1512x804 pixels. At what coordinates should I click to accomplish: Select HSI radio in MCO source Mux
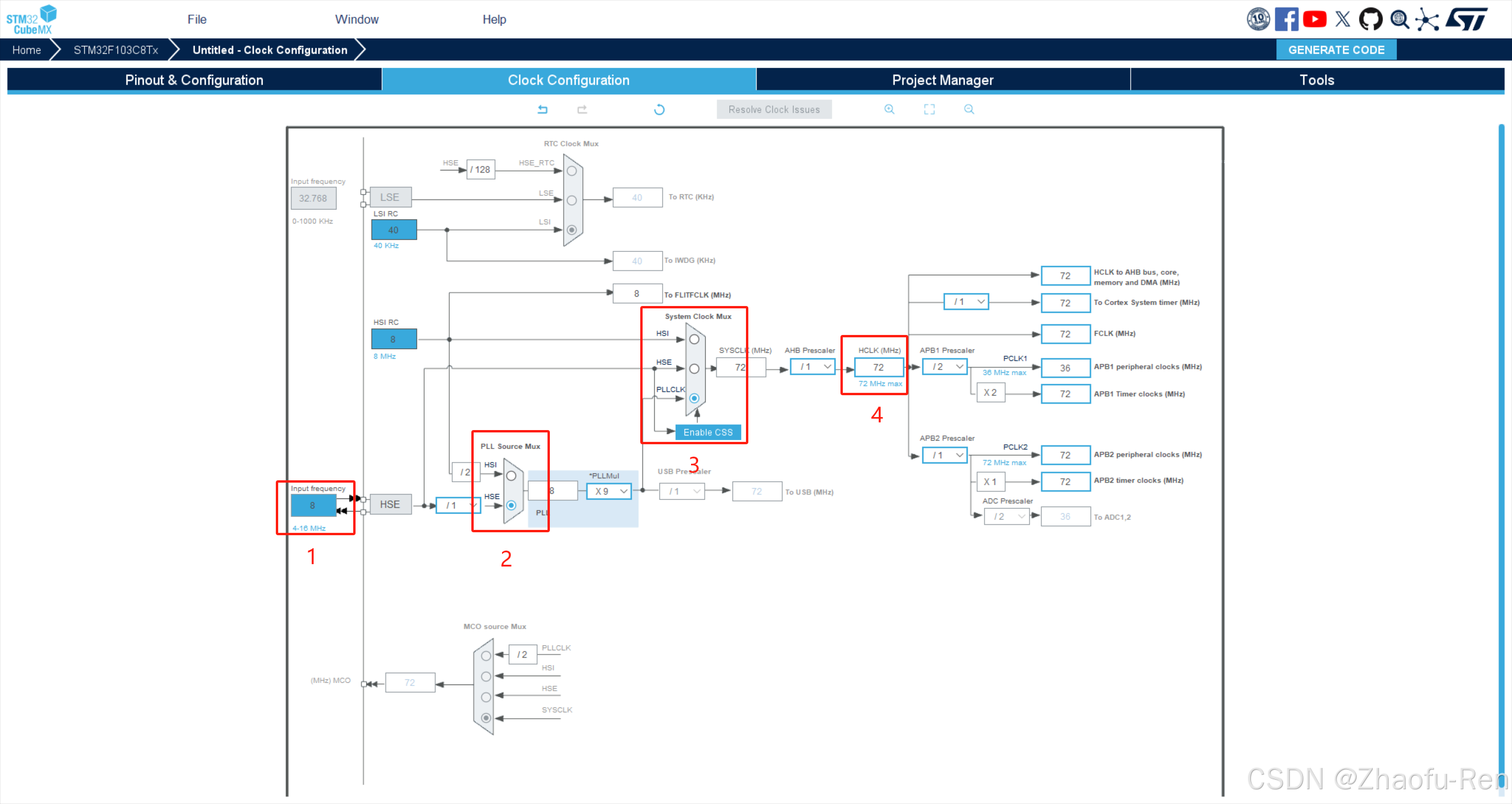(486, 676)
